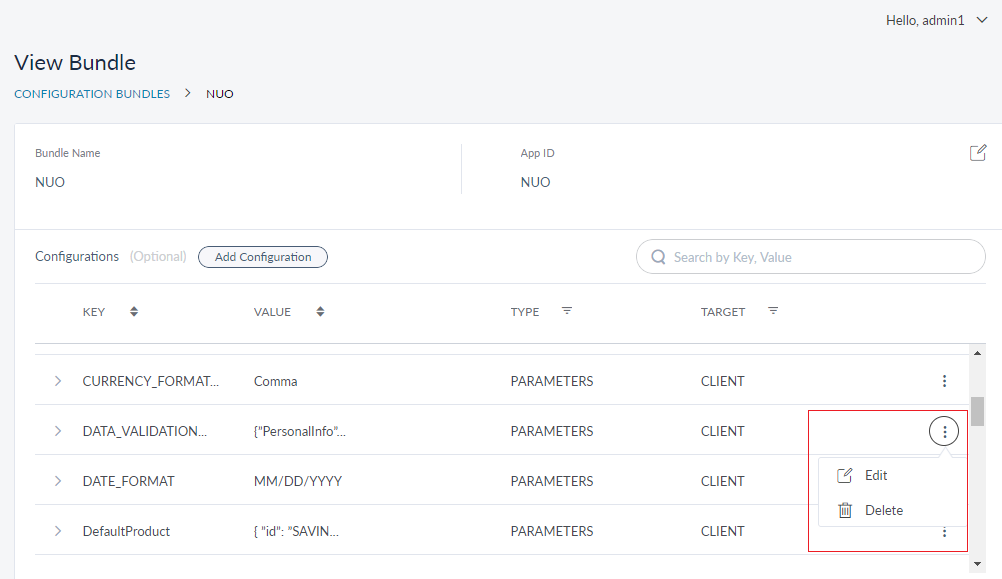Go to CONFIGURATION BUNDLES breadcrumb link
Screen dimensions: 1002x579
coord(92,94)
